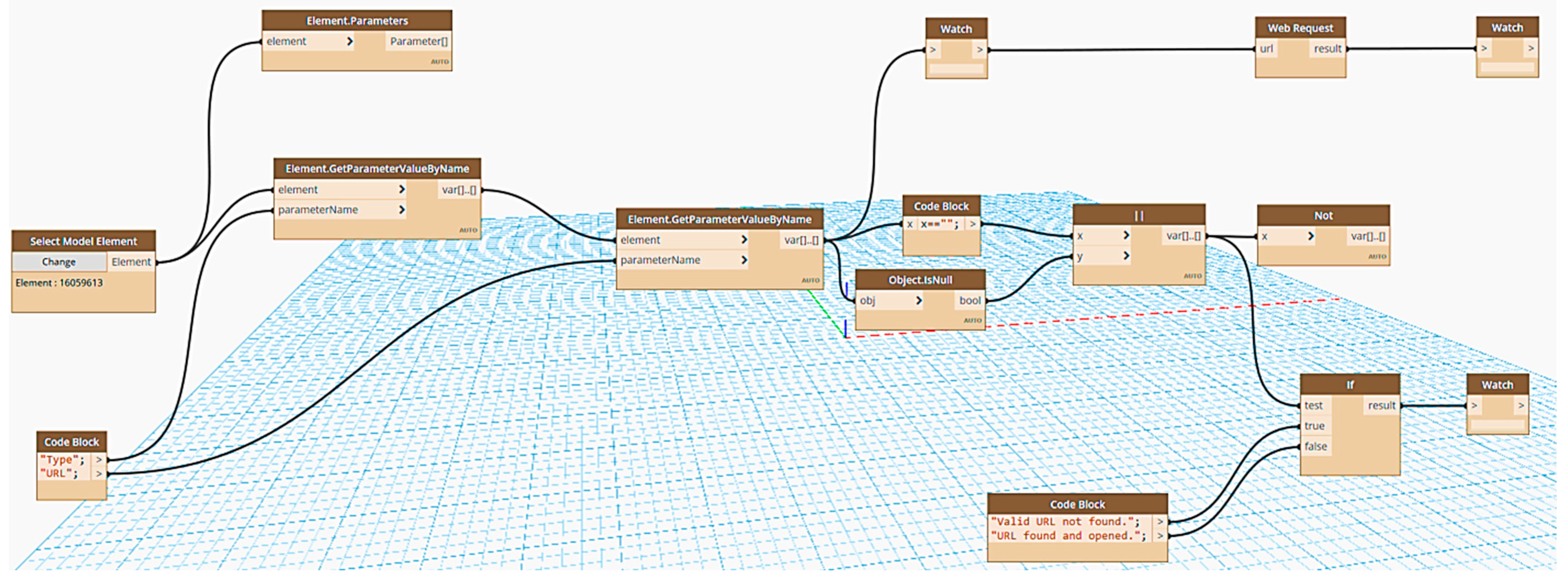
Task: Click the url input port of Web Request
Action: tap(1266, 49)
